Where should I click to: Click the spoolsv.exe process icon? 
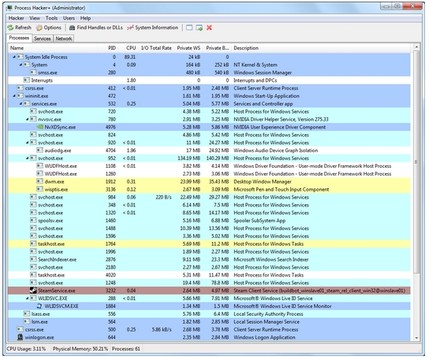click(33, 220)
